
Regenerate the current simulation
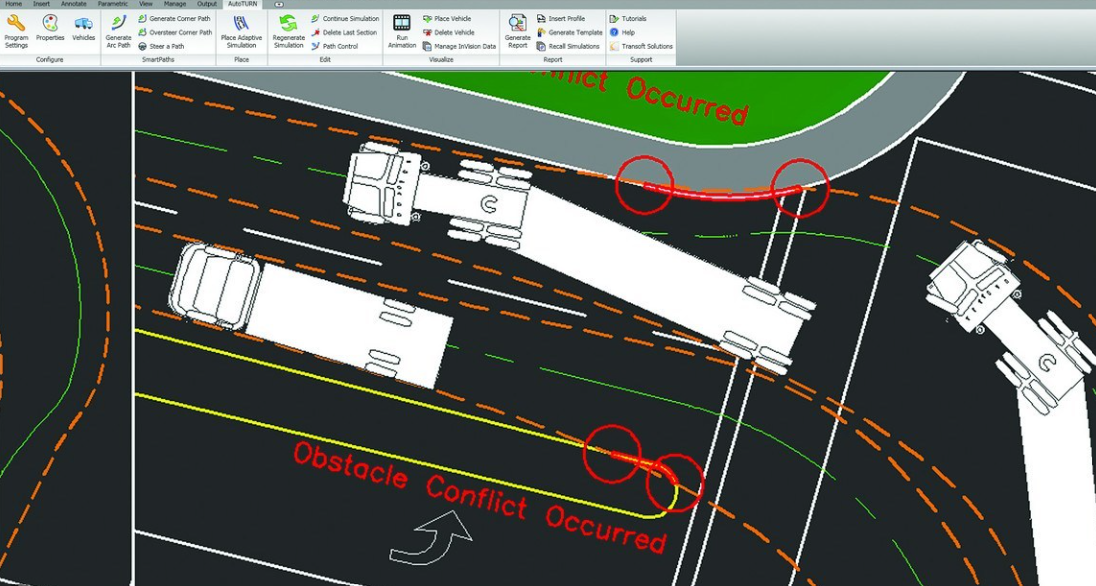point(288,34)
